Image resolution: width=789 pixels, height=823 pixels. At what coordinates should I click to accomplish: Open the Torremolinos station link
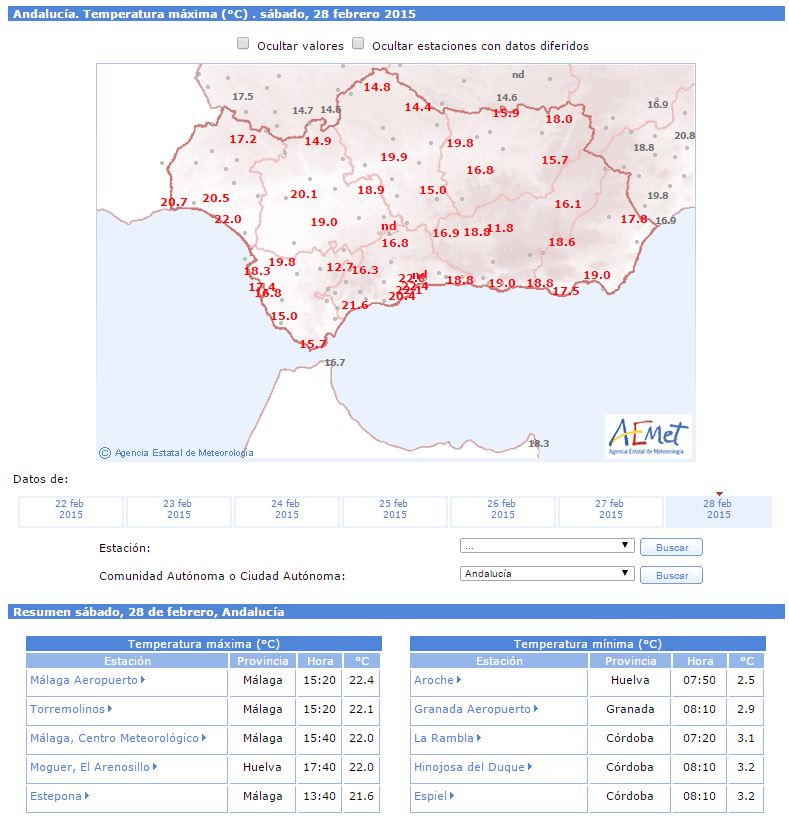(x=68, y=709)
